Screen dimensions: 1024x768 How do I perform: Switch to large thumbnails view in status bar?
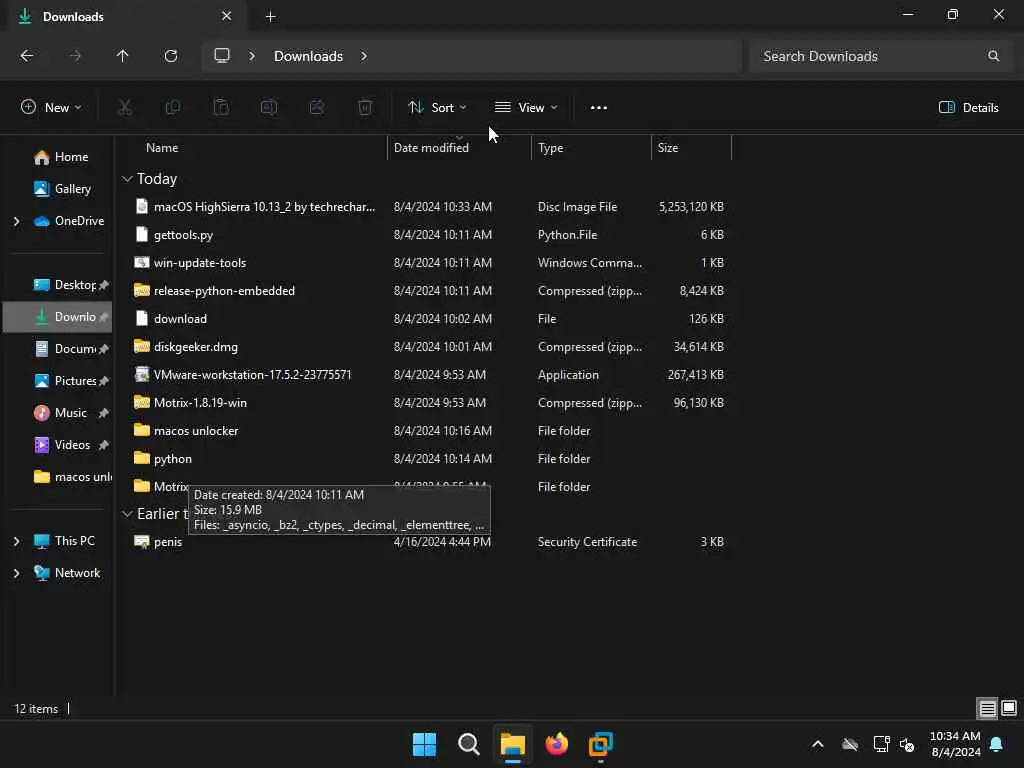[1009, 708]
